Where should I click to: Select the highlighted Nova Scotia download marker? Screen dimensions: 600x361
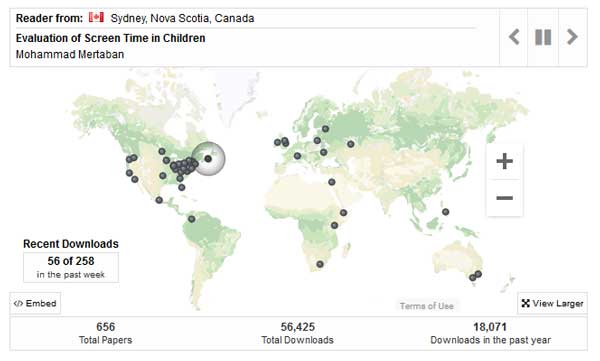click(x=208, y=158)
